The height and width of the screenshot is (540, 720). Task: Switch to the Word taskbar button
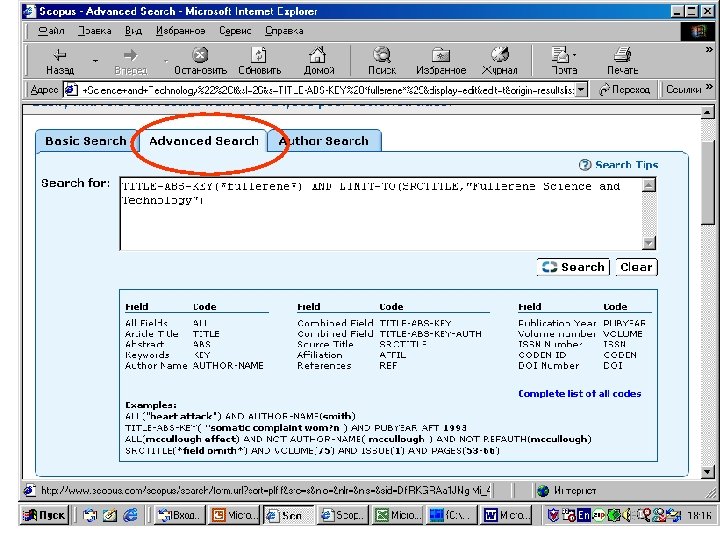[x=507, y=515]
